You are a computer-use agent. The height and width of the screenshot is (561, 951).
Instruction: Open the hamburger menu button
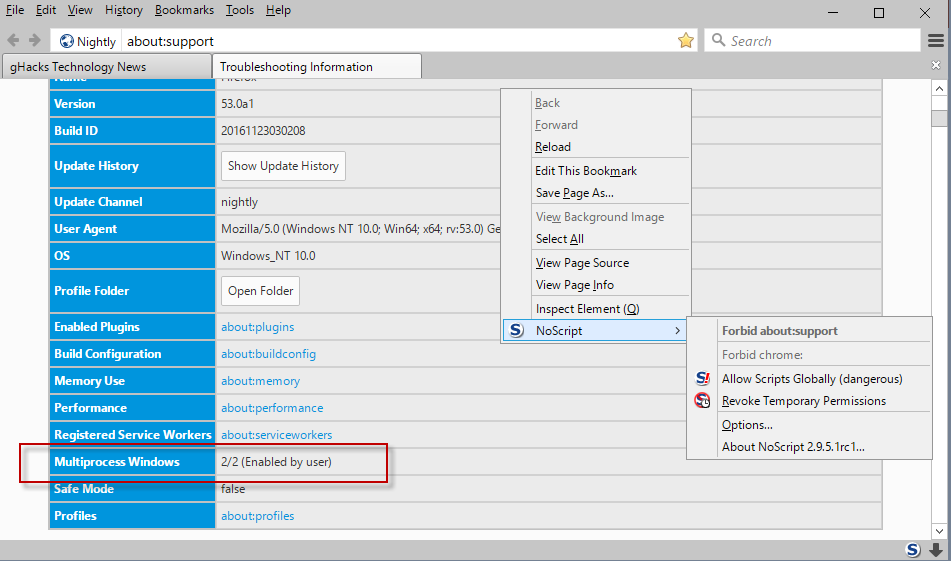pyautogui.click(x=936, y=41)
